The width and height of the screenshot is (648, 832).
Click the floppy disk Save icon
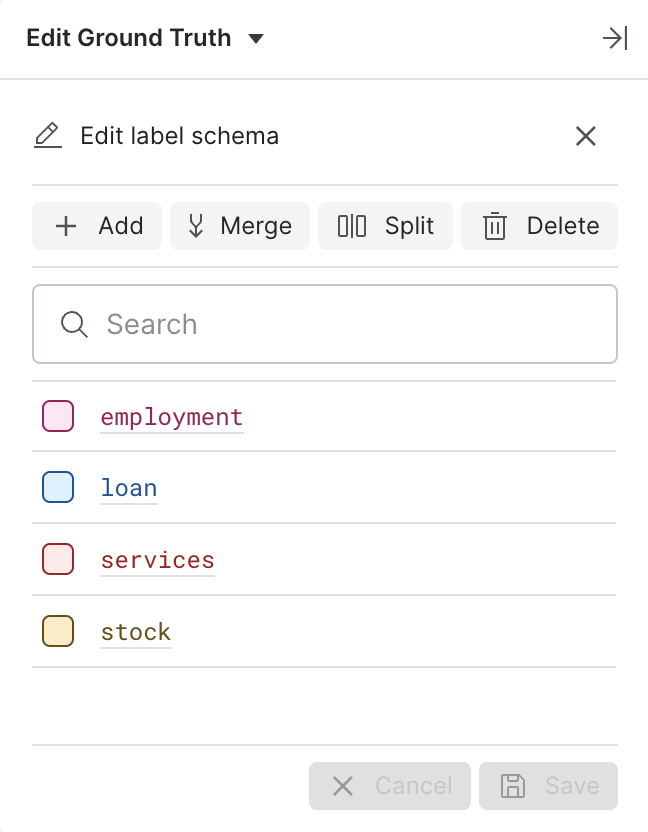513,786
